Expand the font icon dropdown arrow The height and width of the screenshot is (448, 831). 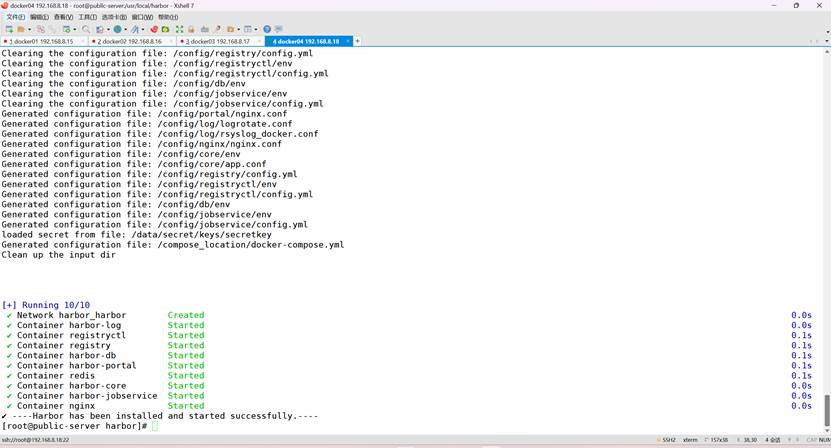[x=143, y=29]
